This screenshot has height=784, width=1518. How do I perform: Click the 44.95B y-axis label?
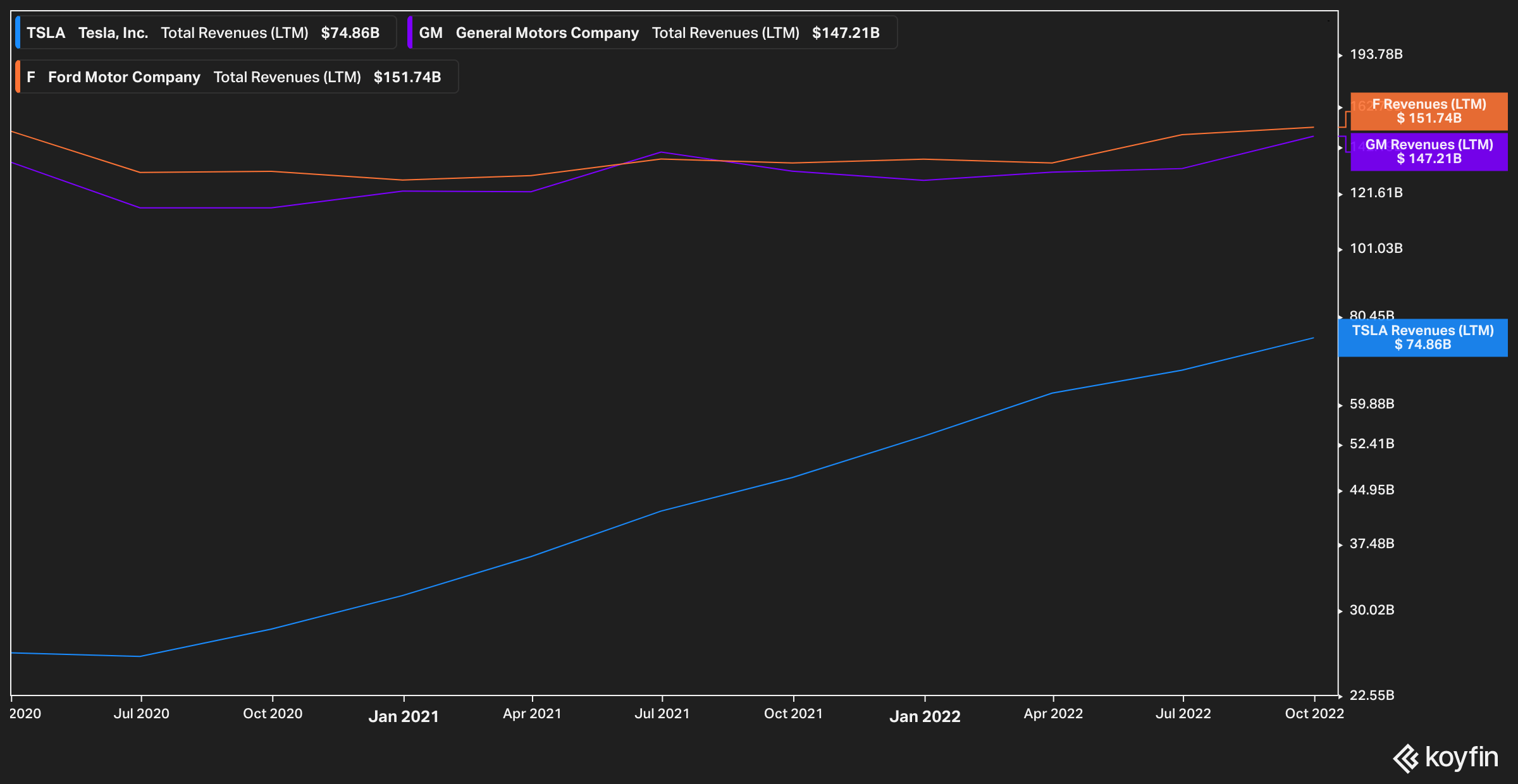[x=1372, y=490]
